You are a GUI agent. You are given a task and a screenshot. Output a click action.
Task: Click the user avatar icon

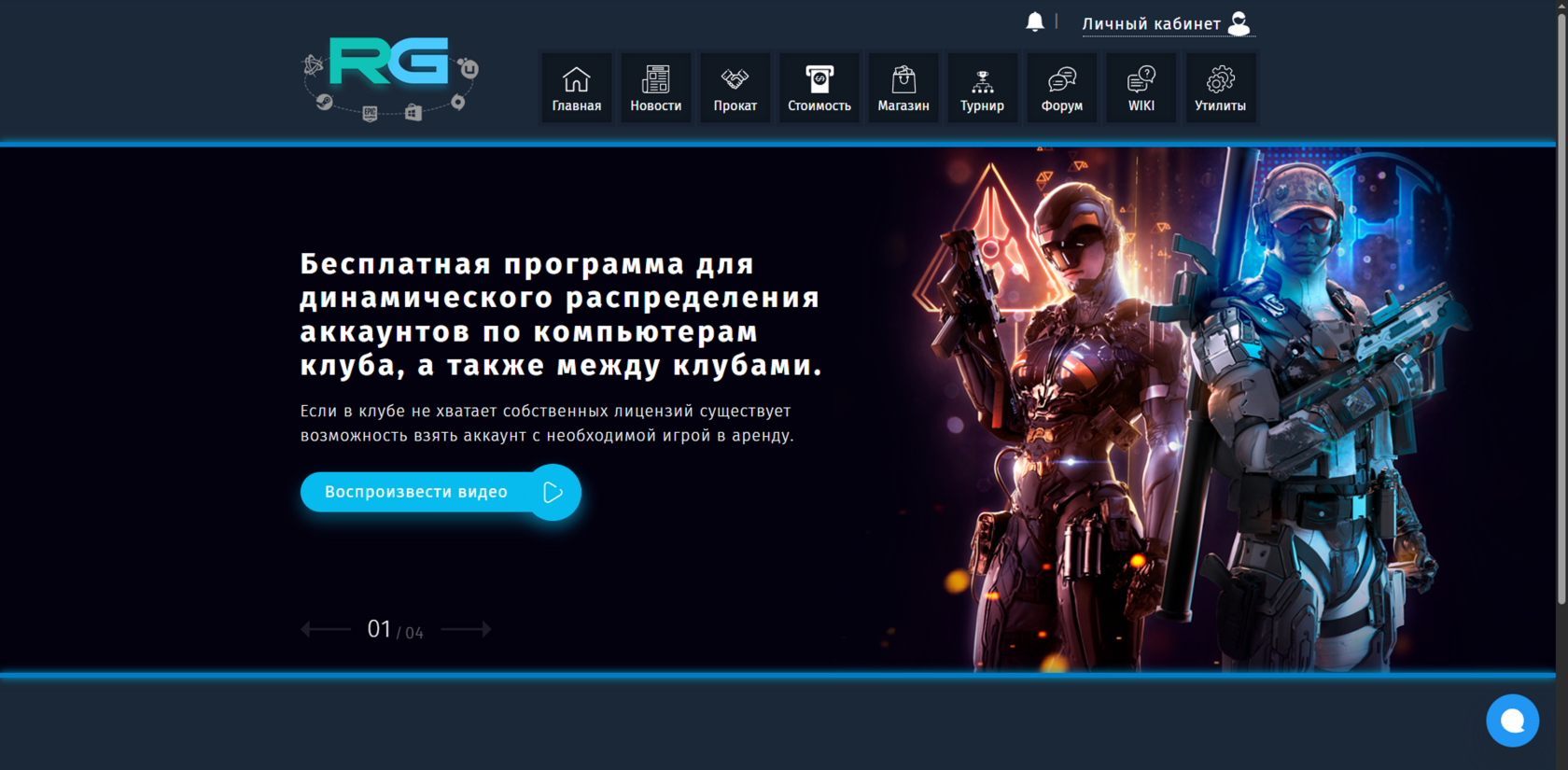[1239, 23]
